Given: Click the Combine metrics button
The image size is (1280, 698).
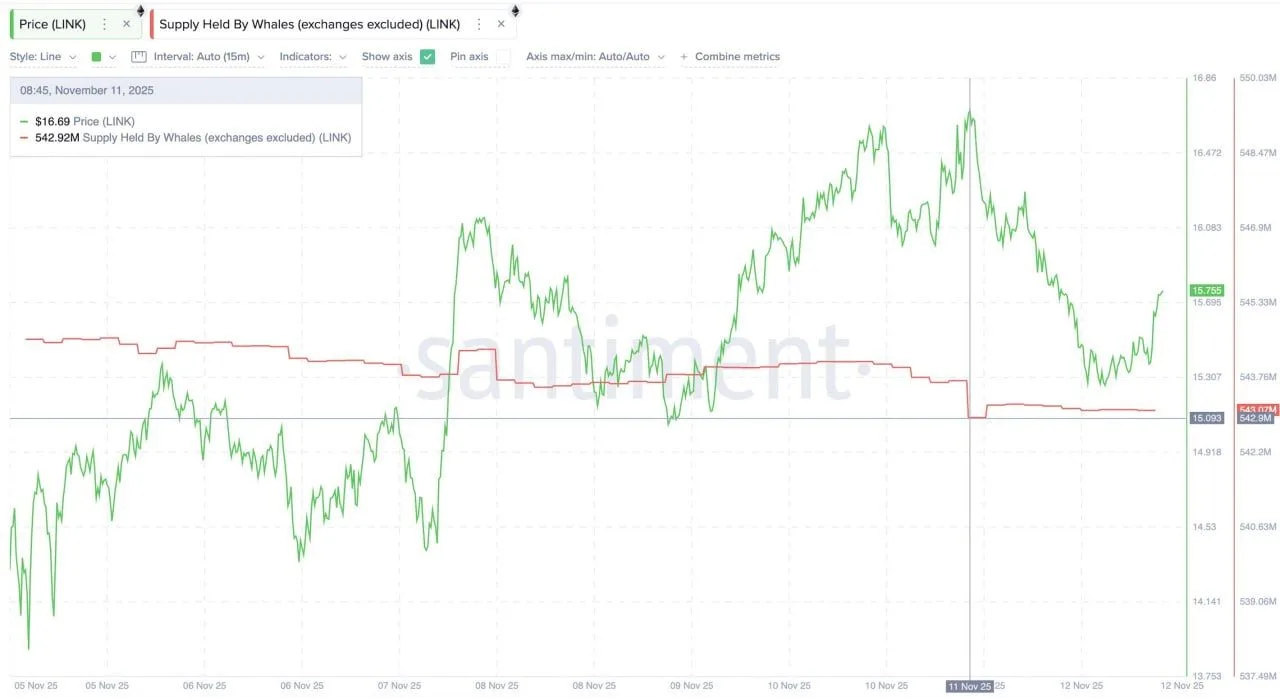Looking at the screenshot, I should click(x=737, y=57).
